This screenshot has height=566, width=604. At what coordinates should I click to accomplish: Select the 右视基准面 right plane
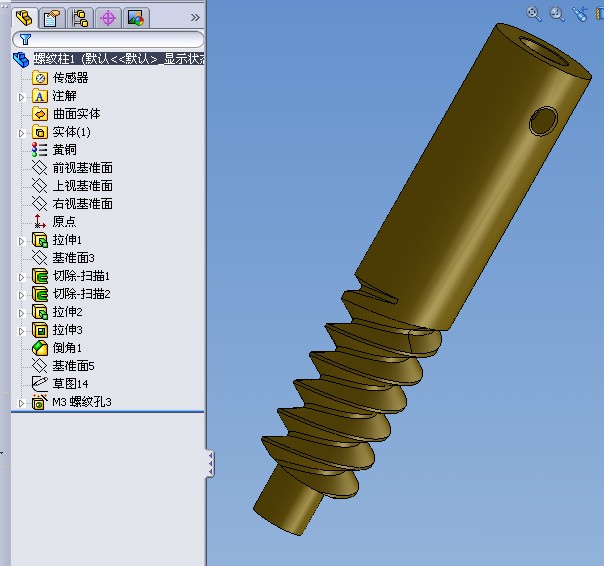tap(82, 203)
